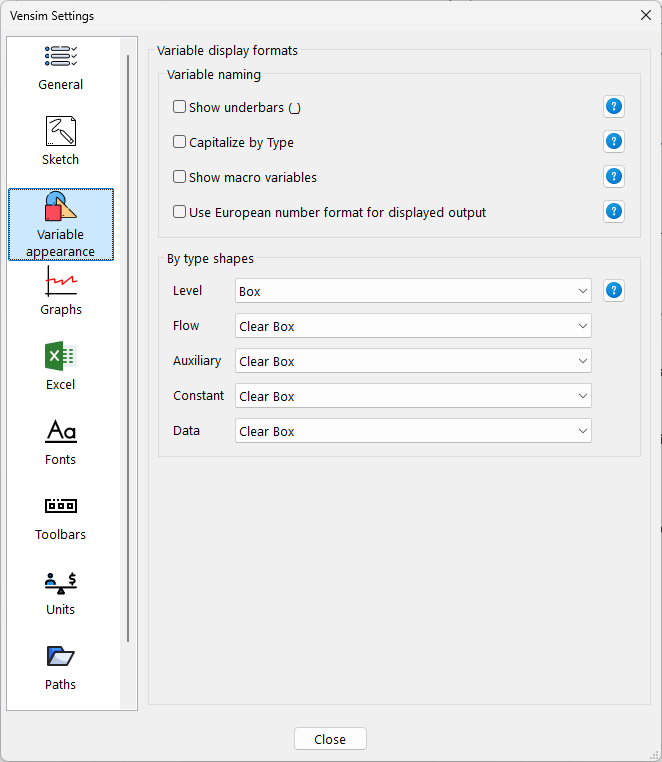The height and width of the screenshot is (762, 662).
Task: Switch to Paths settings
Action: tap(61, 667)
